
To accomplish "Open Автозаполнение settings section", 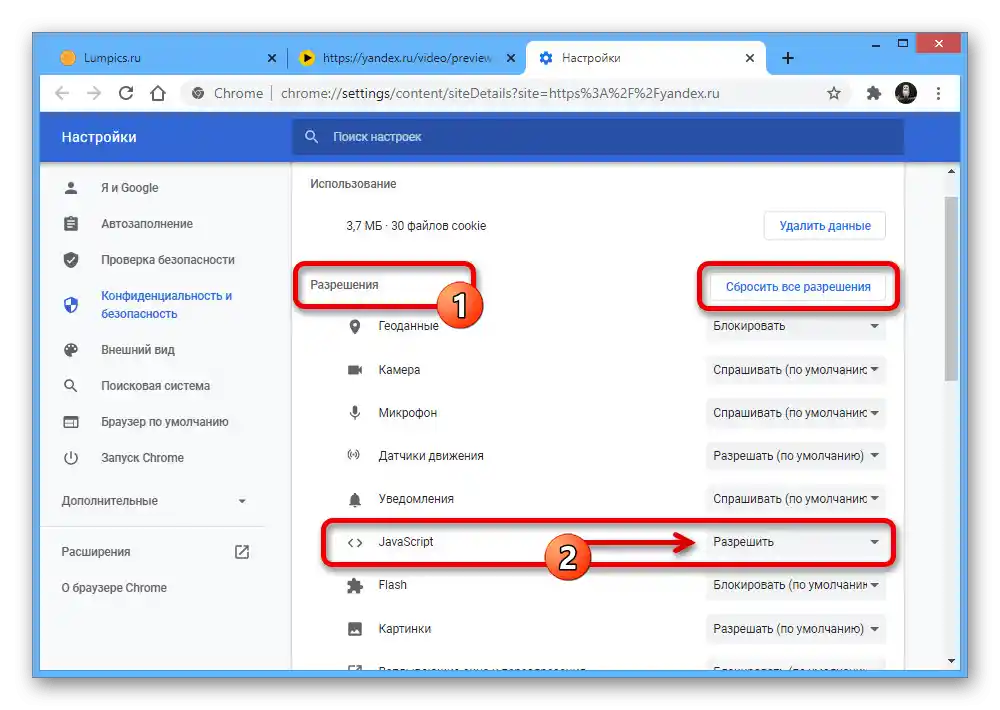I will tap(147, 224).
